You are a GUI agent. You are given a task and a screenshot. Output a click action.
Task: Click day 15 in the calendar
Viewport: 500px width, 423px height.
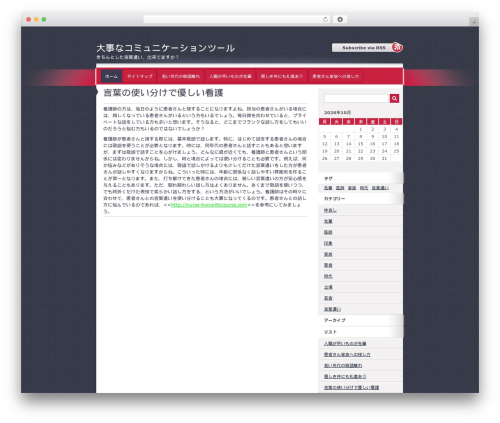click(360, 144)
